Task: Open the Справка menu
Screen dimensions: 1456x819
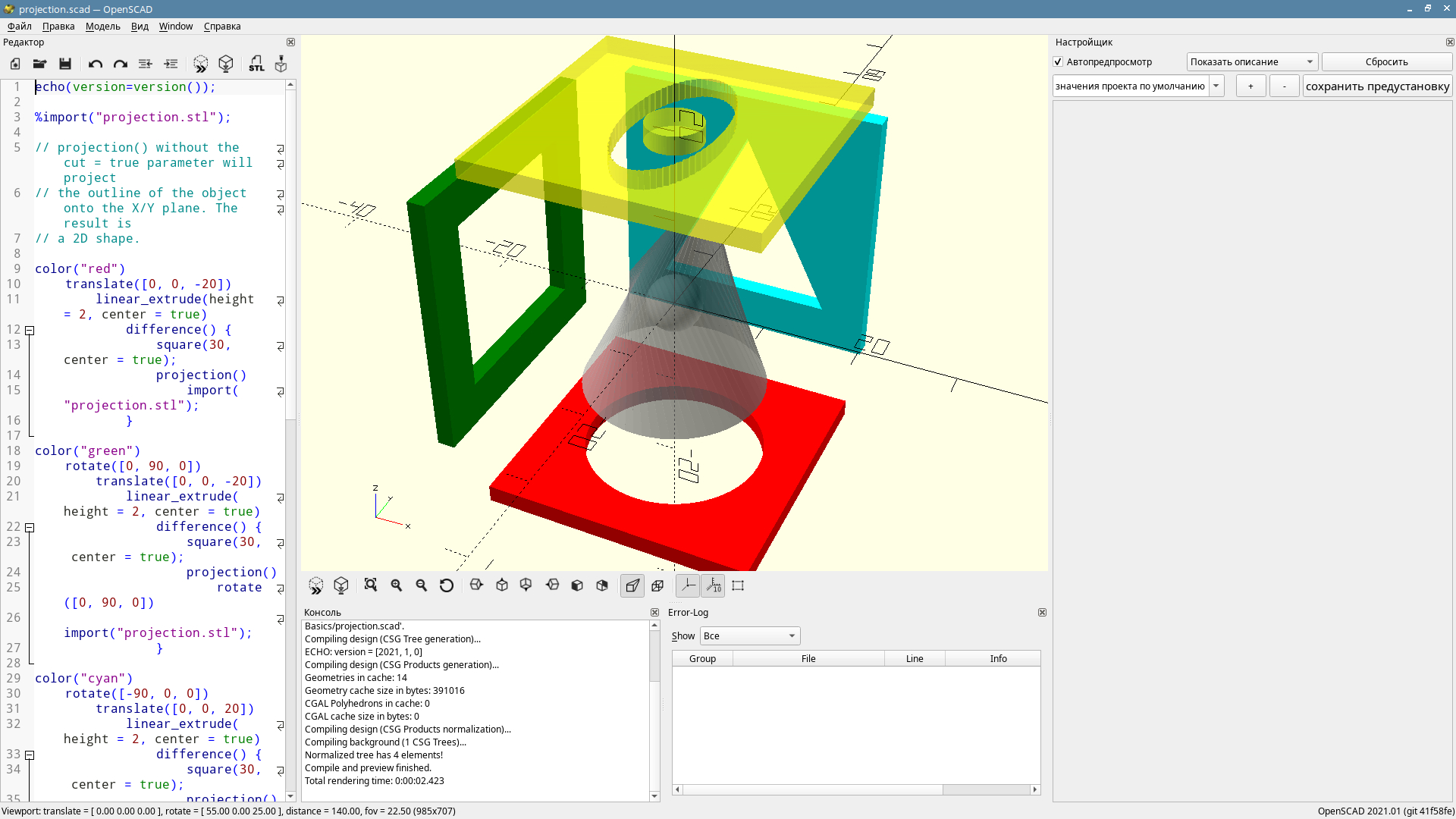Action: 222,27
